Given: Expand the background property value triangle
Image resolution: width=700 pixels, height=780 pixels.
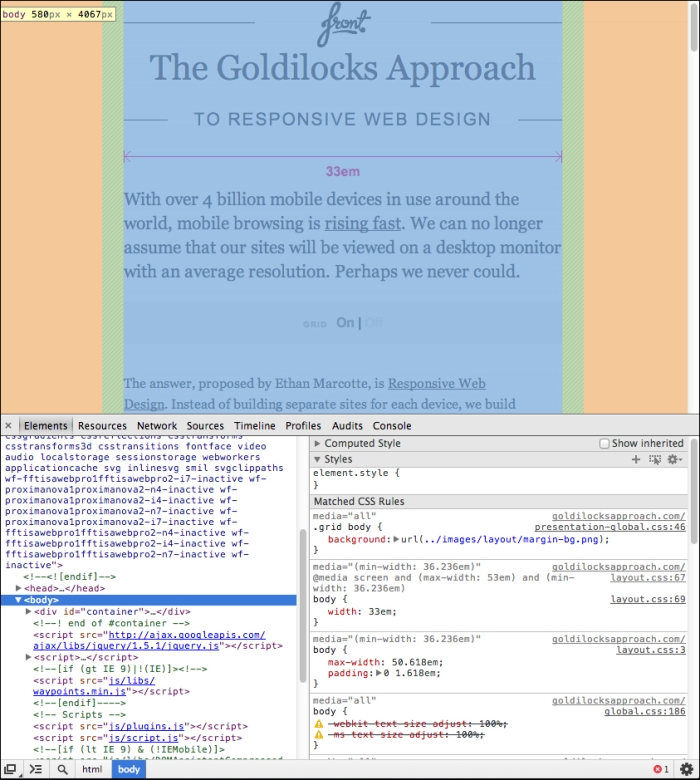Looking at the screenshot, I should (x=397, y=539).
